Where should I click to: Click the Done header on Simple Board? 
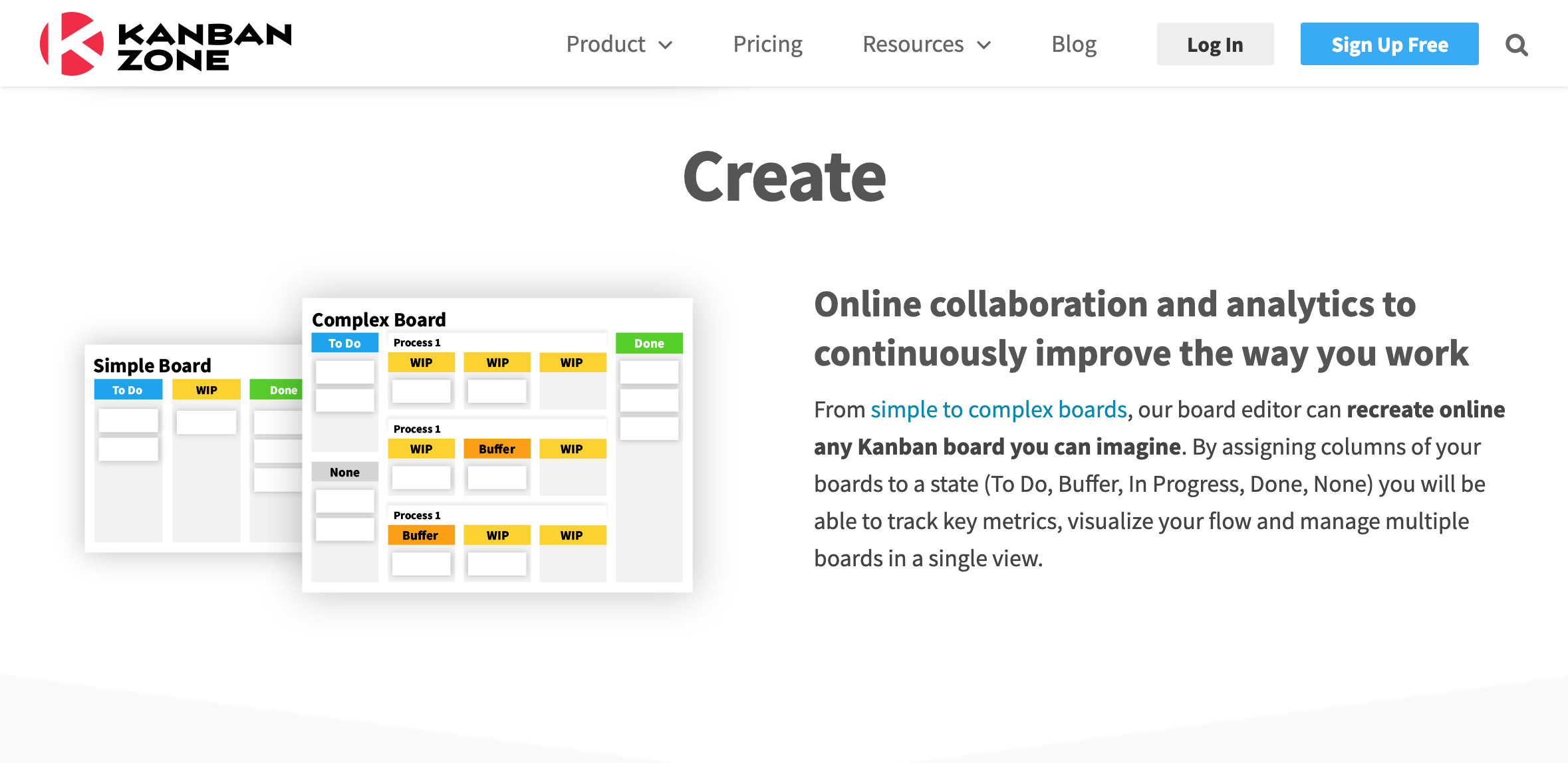coord(282,390)
